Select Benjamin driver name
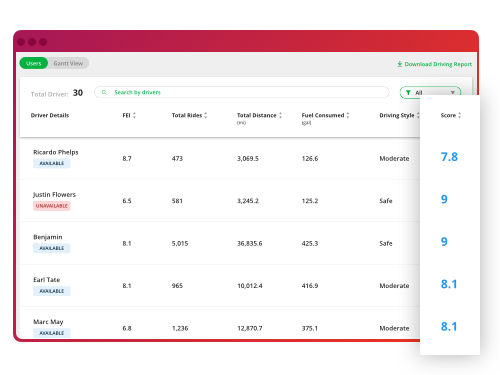Screen dimensions: 500x375 pos(48,237)
